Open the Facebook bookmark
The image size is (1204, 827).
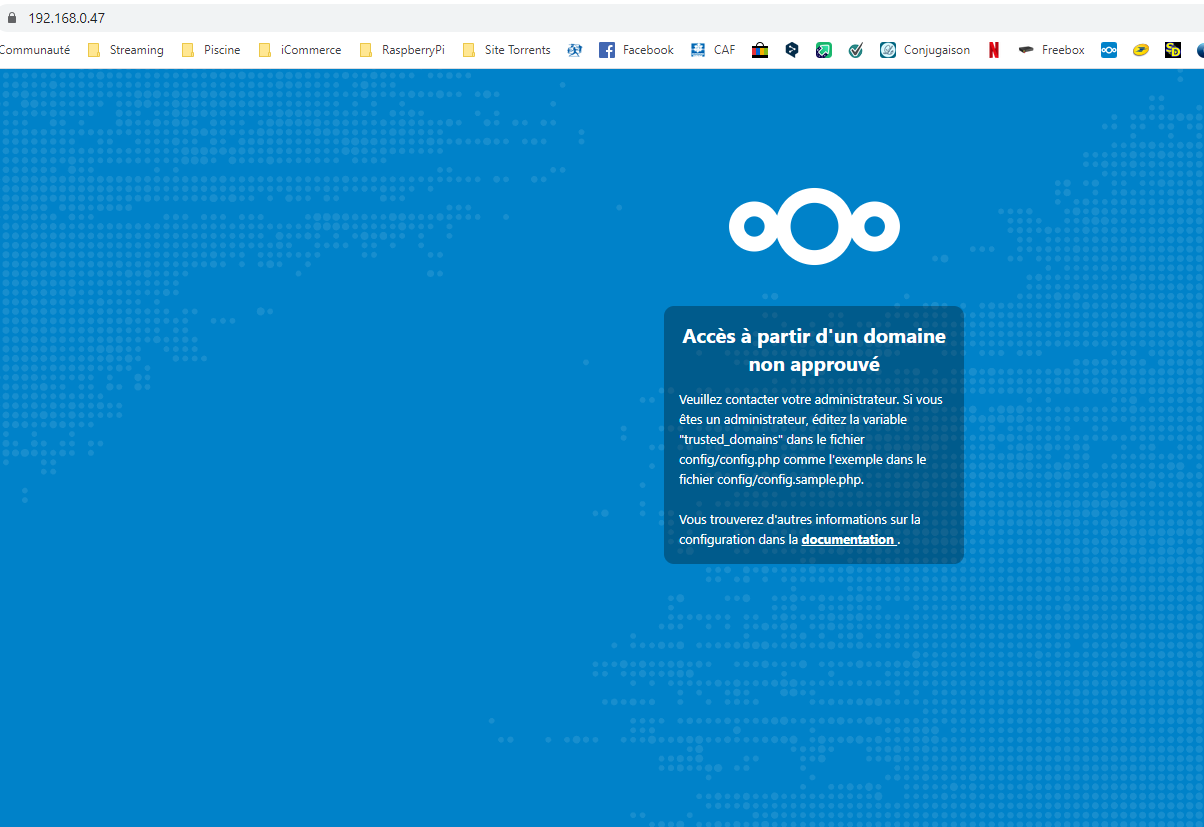pos(637,50)
